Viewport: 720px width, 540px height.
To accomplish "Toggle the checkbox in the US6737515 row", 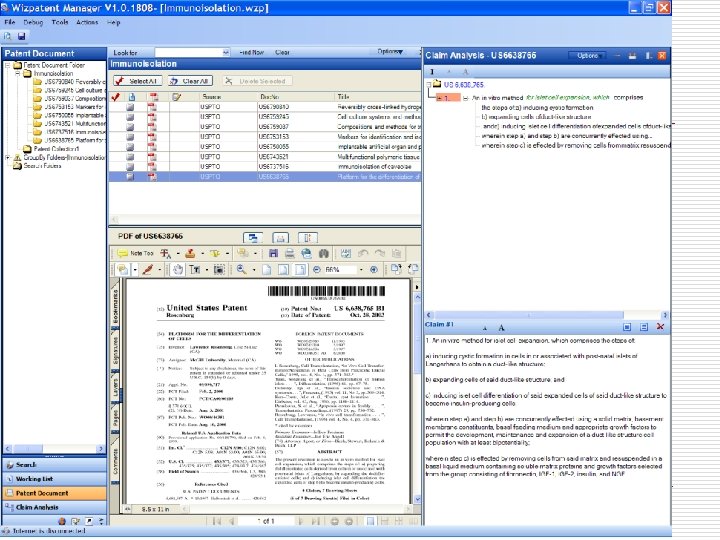I will point(130,167).
